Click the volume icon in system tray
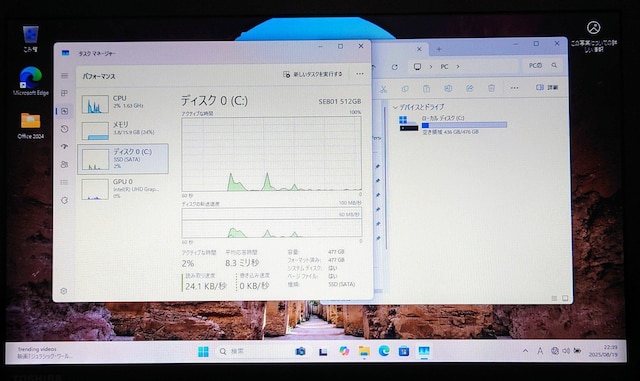This screenshot has width=640, height=381. click(x=566, y=351)
